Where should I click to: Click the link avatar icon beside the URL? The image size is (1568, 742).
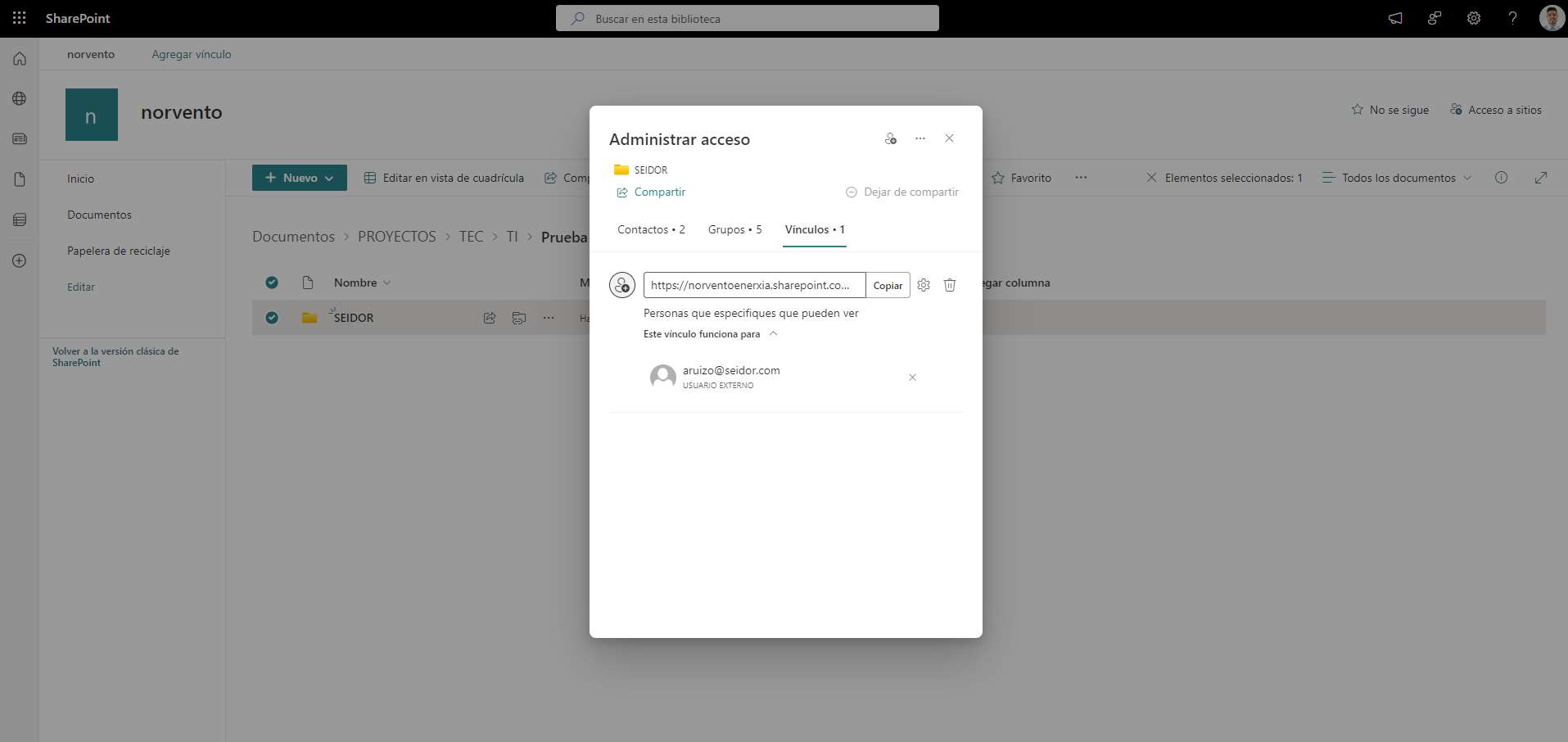(x=622, y=285)
